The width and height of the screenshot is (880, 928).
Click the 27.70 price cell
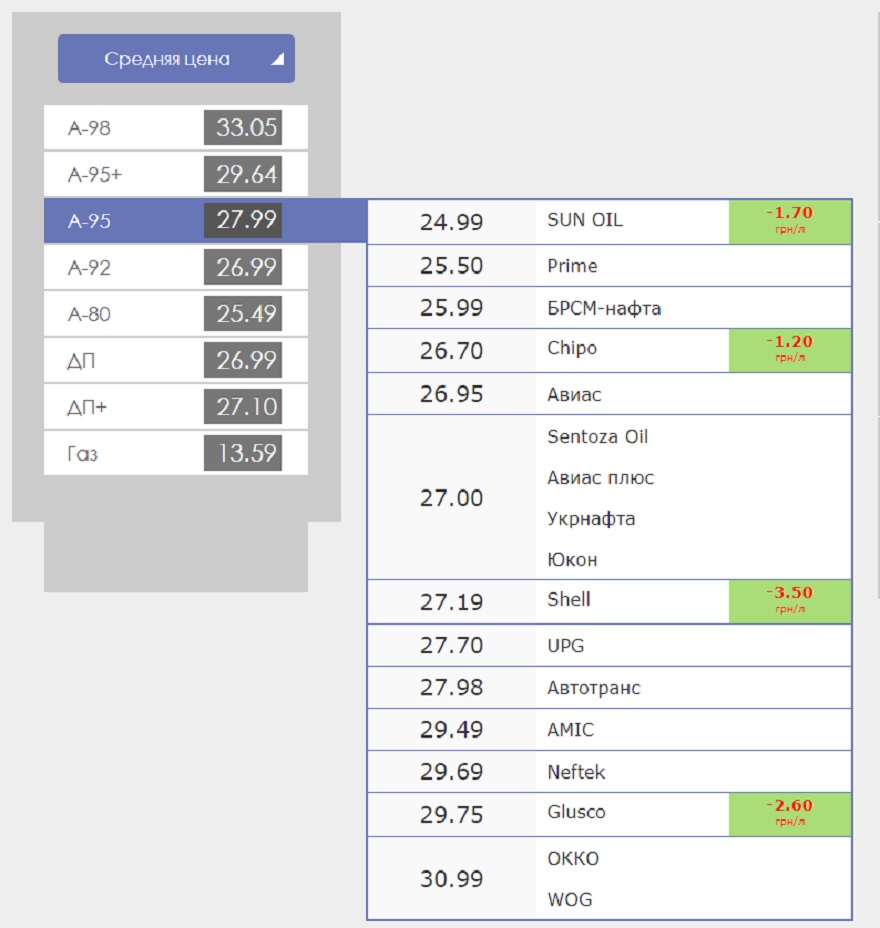(452, 645)
